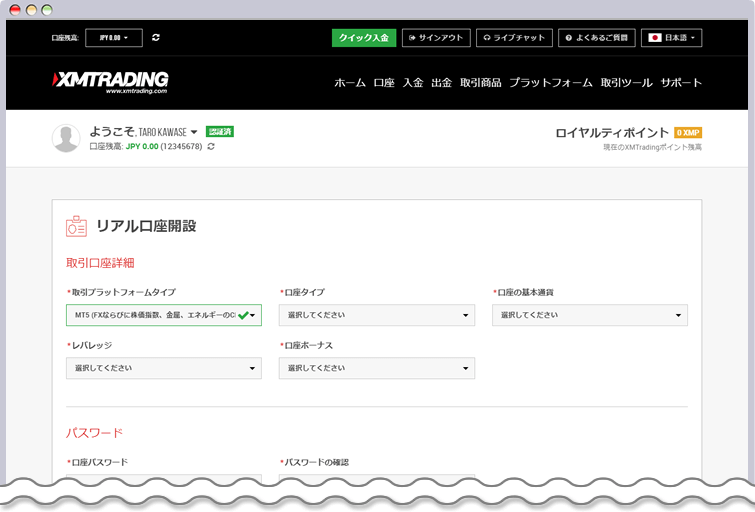Click the red close window button
Image resolution: width=755 pixels, height=512 pixels.
(15, 10)
